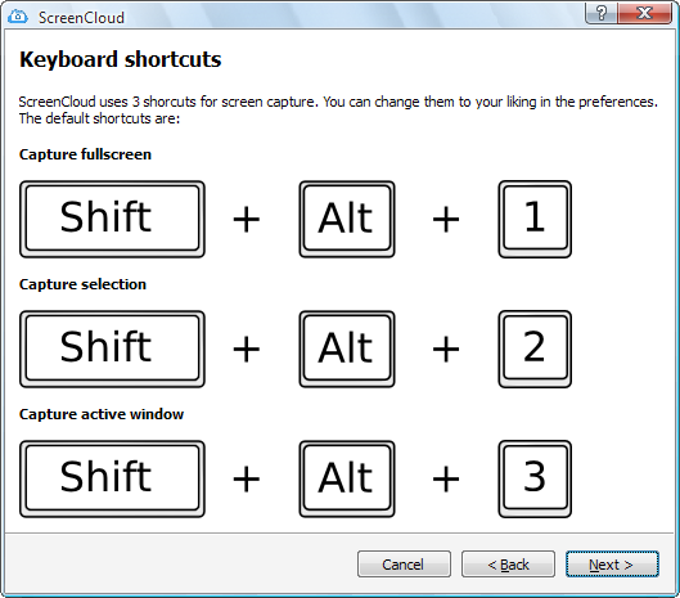The image size is (680, 598).
Task: Click the Capture active window label
Action: coord(101,414)
